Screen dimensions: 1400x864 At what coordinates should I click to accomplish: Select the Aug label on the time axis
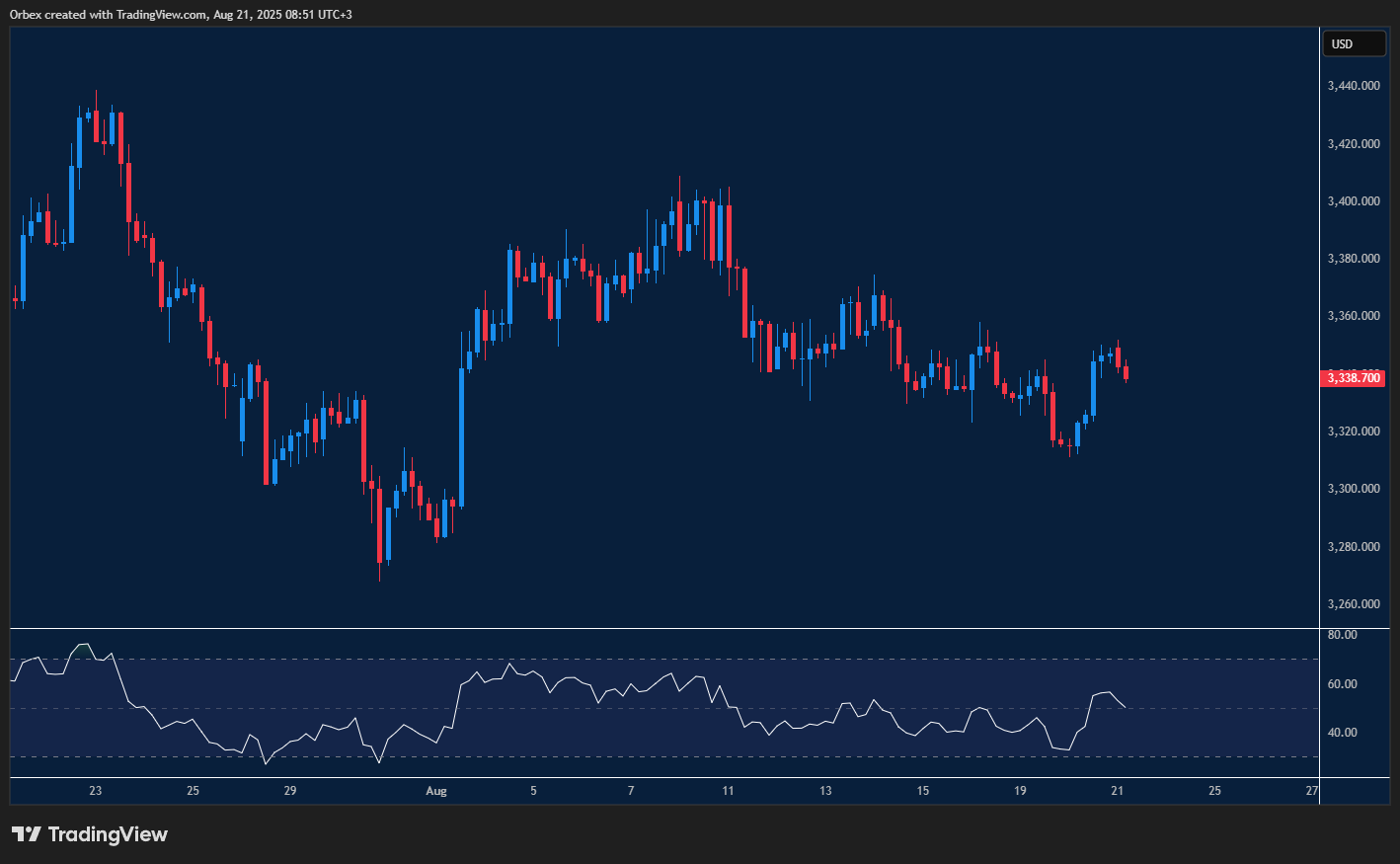435,791
